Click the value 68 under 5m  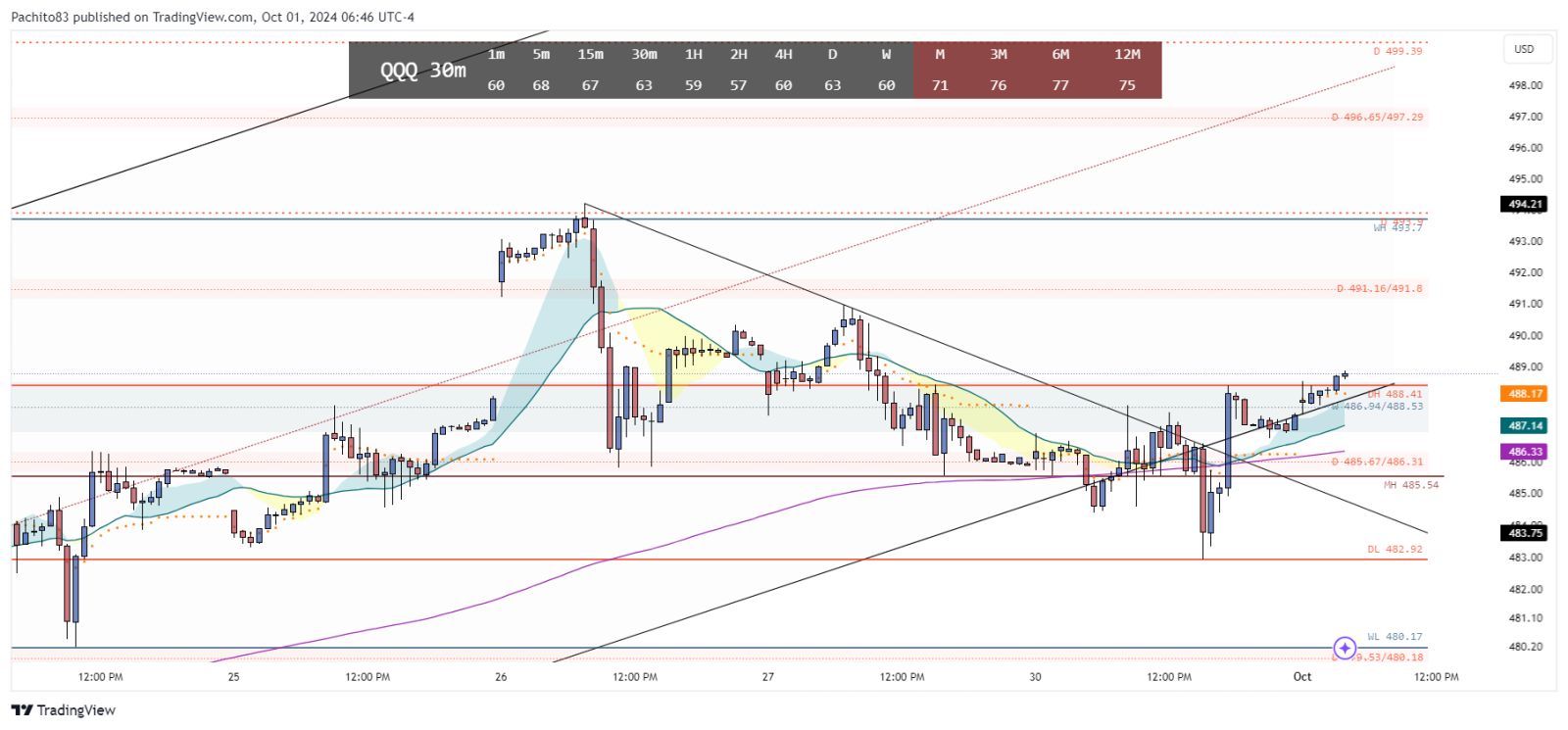tap(541, 86)
